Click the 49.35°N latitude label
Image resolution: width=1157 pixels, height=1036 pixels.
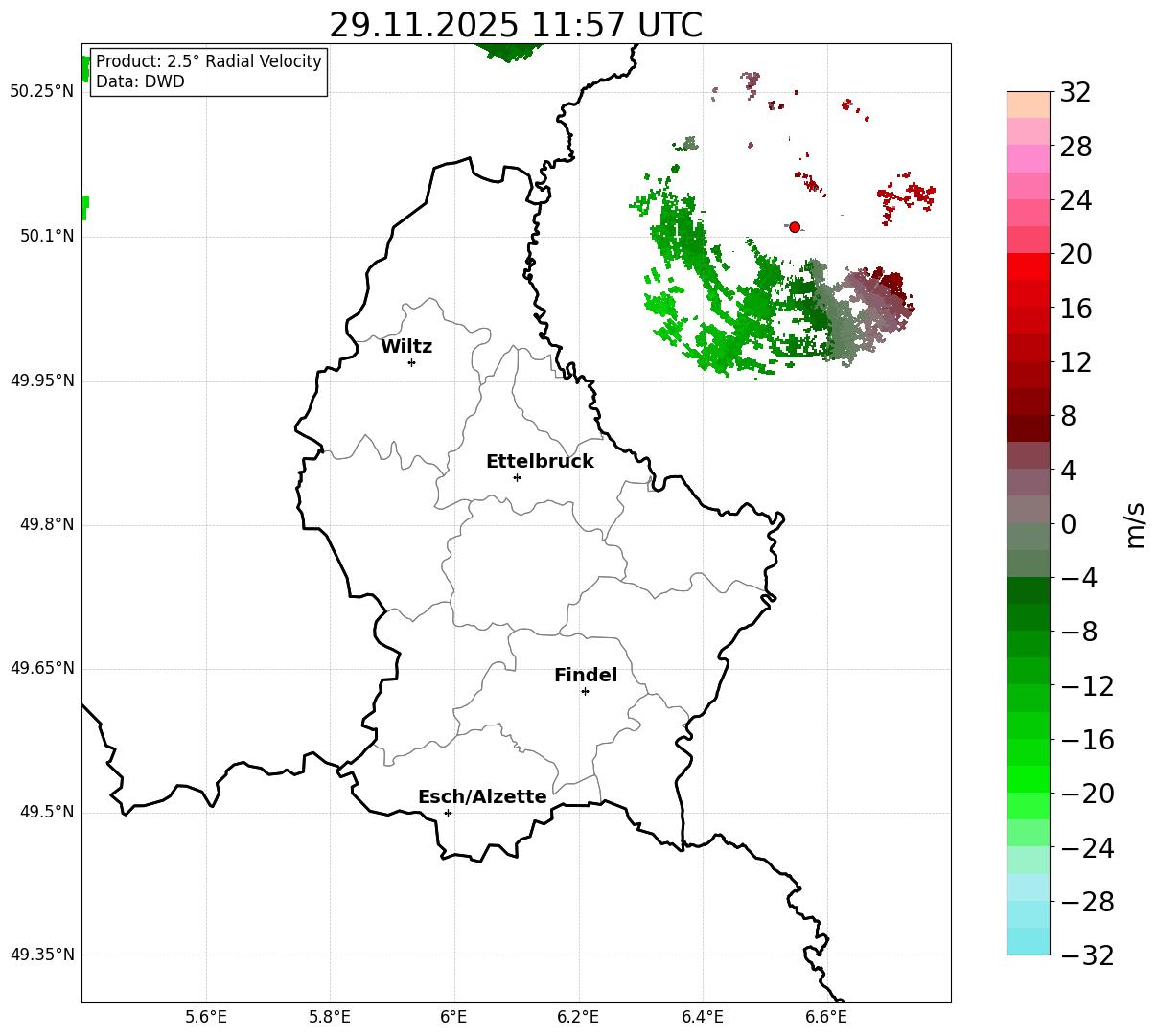[42, 955]
